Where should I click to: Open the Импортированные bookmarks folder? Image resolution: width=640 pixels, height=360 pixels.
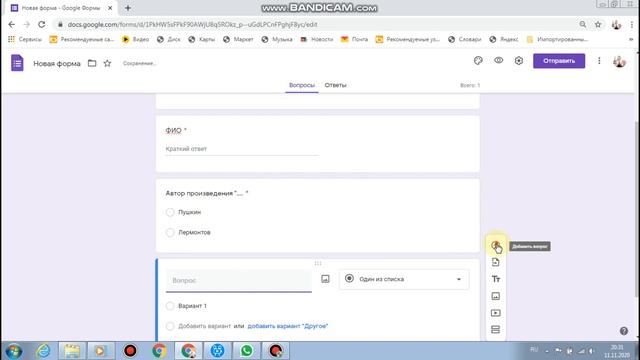tap(558, 39)
